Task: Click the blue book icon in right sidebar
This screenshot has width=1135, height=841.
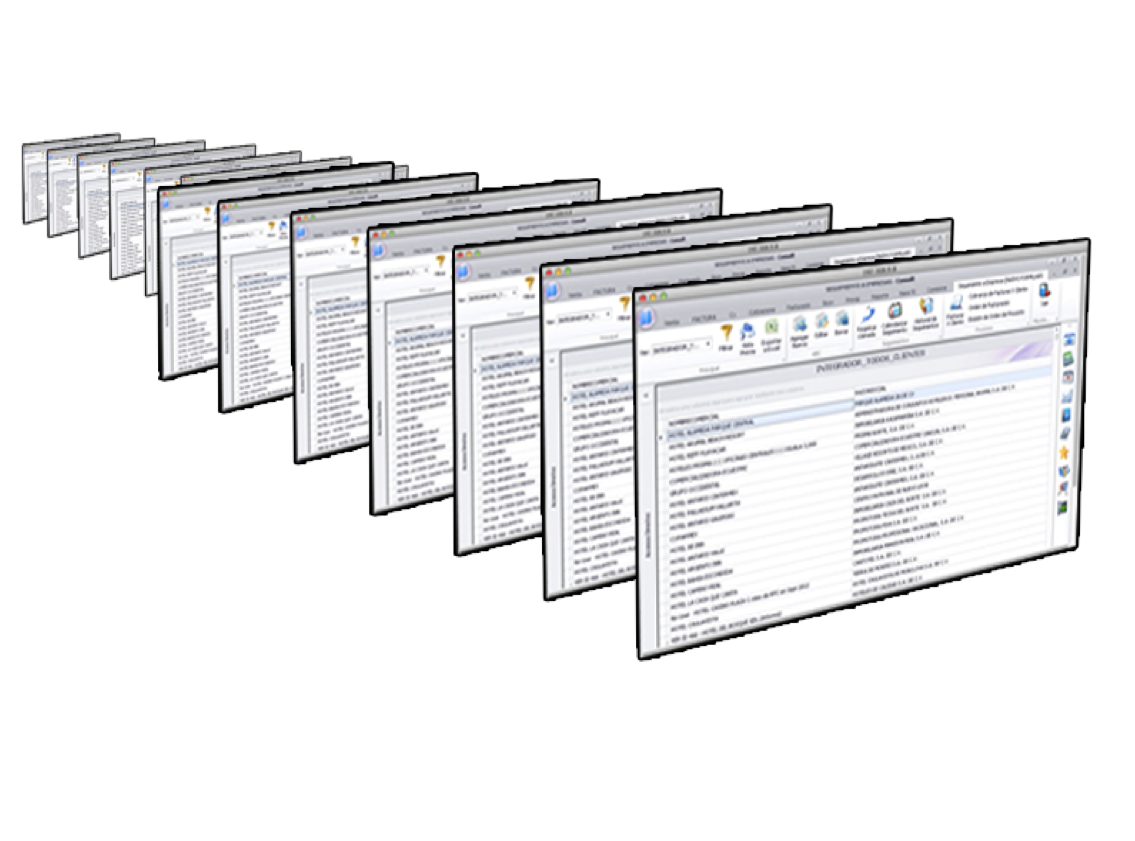Action: (x=1066, y=415)
